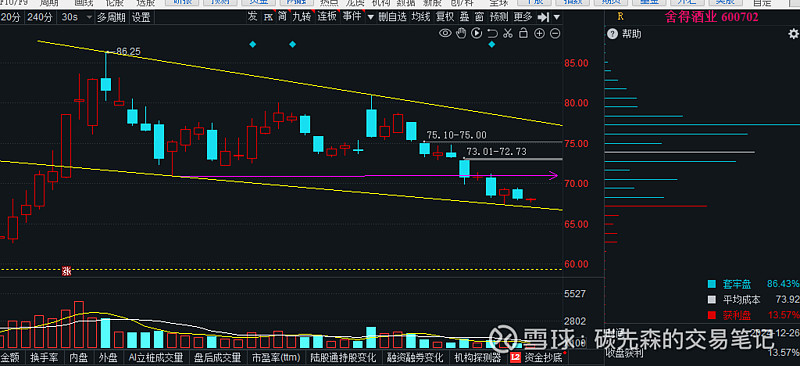Select the 机构探测器 indicator tab
Screen dimensions: 800x366
click(x=478, y=357)
